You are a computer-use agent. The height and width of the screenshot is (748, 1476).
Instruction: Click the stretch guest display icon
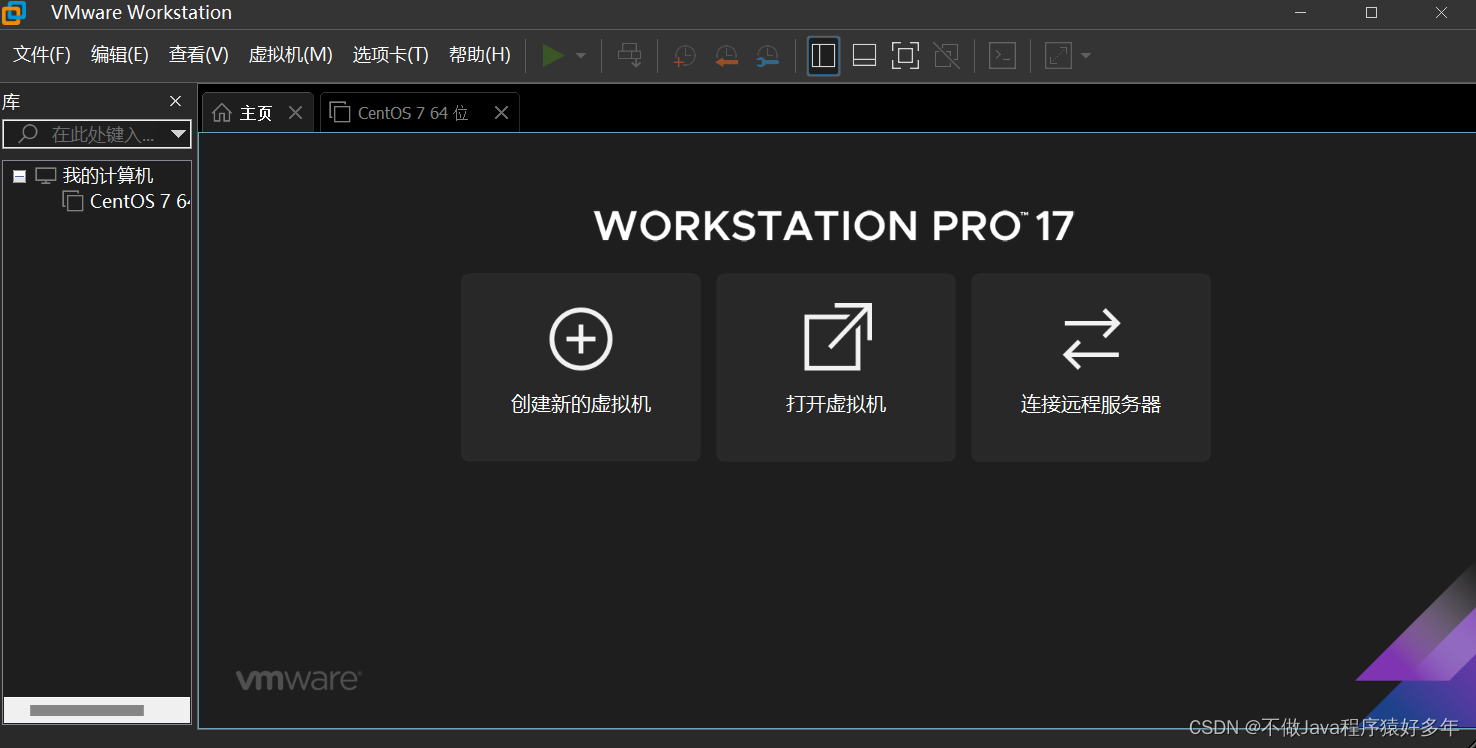(1058, 56)
